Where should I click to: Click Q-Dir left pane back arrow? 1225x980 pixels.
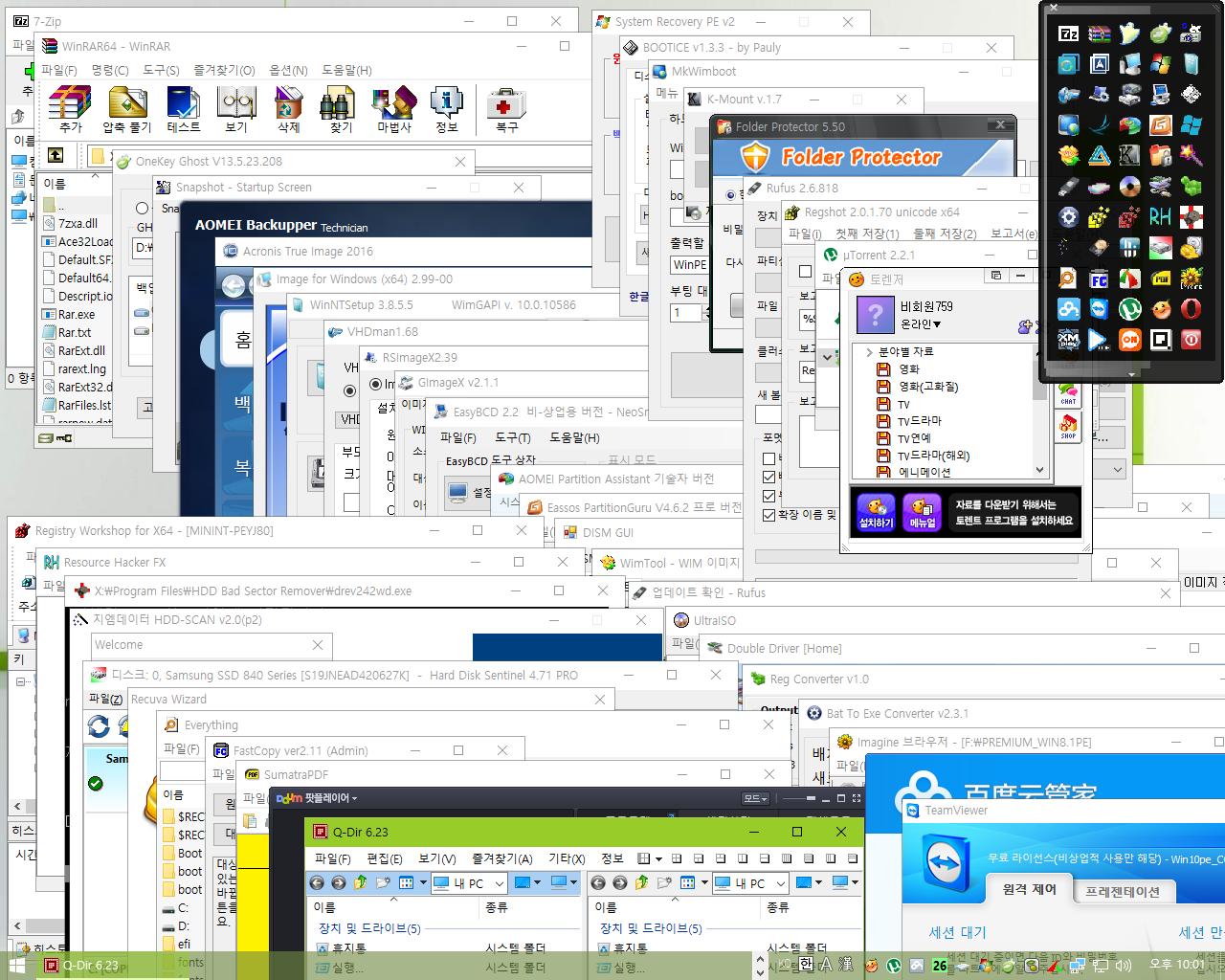click(x=317, y=882)
